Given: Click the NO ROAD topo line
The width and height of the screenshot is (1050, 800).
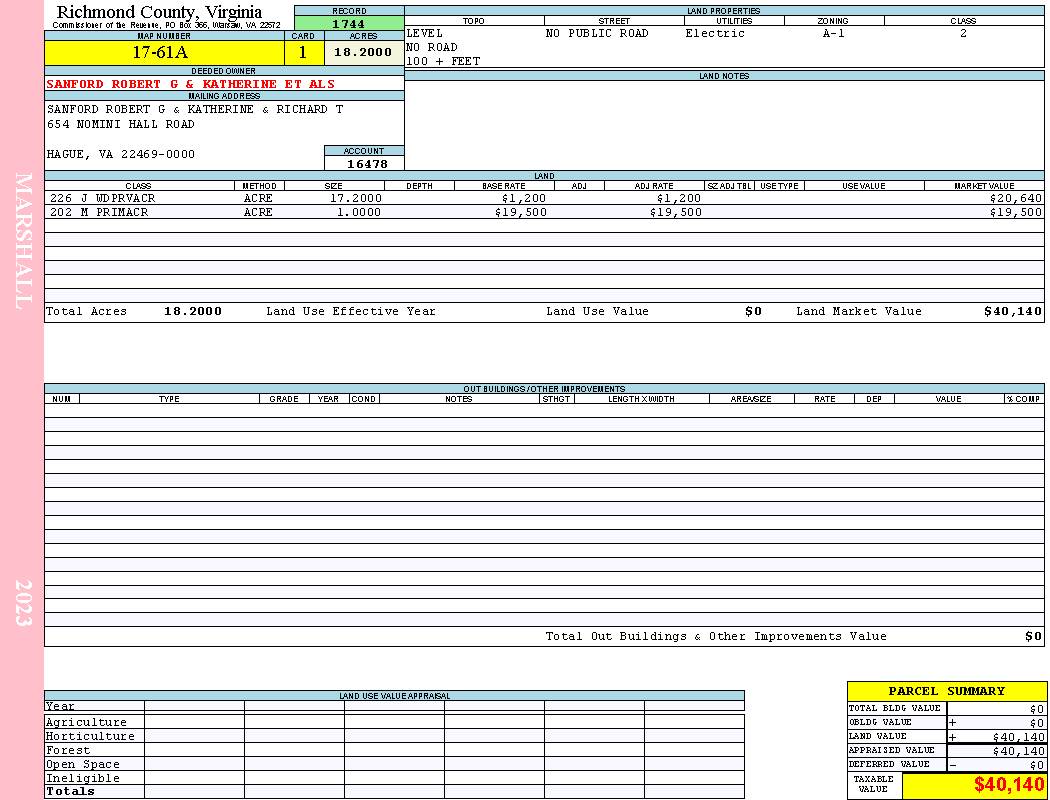Looking at the screenshot, I should pos(432,48).
